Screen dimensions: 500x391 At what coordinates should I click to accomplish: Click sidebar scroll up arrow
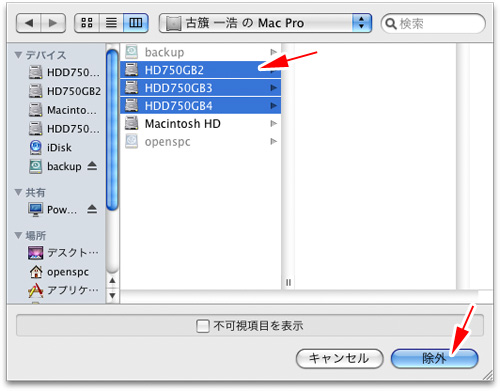pos(112,281)
